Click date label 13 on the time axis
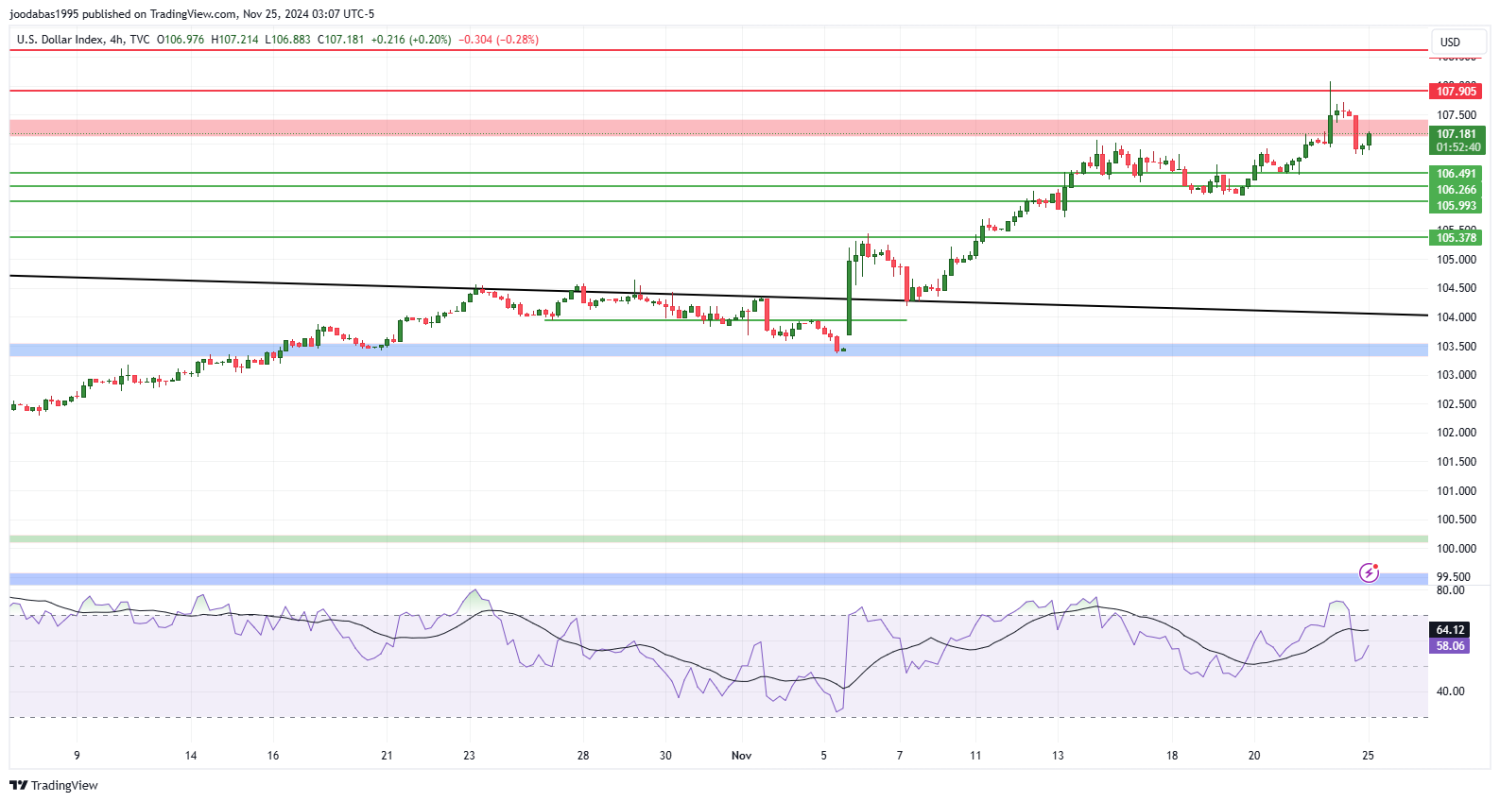This screenshot has height=802, width=1500. point(1059,755)
